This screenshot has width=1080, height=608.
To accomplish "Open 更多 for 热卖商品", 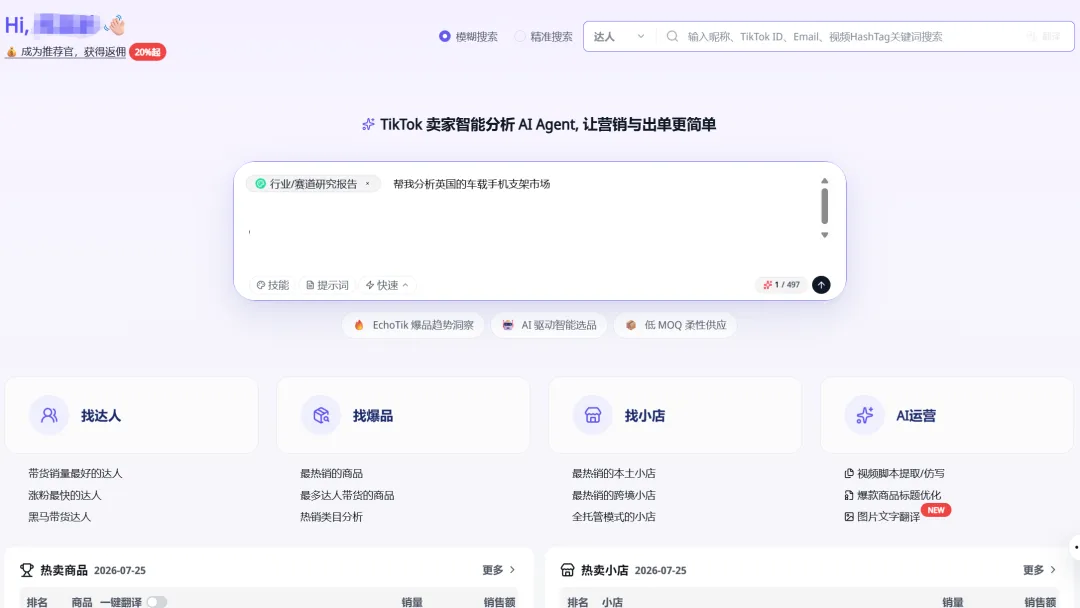I will tap(499, 570).
